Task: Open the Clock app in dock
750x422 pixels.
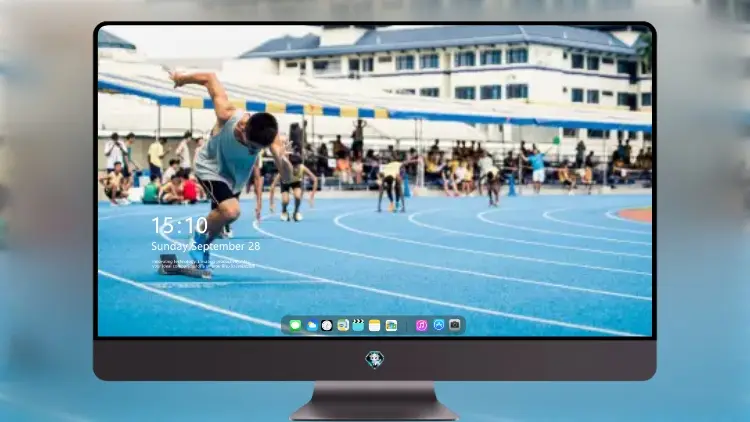Action: tap(327, 325)
